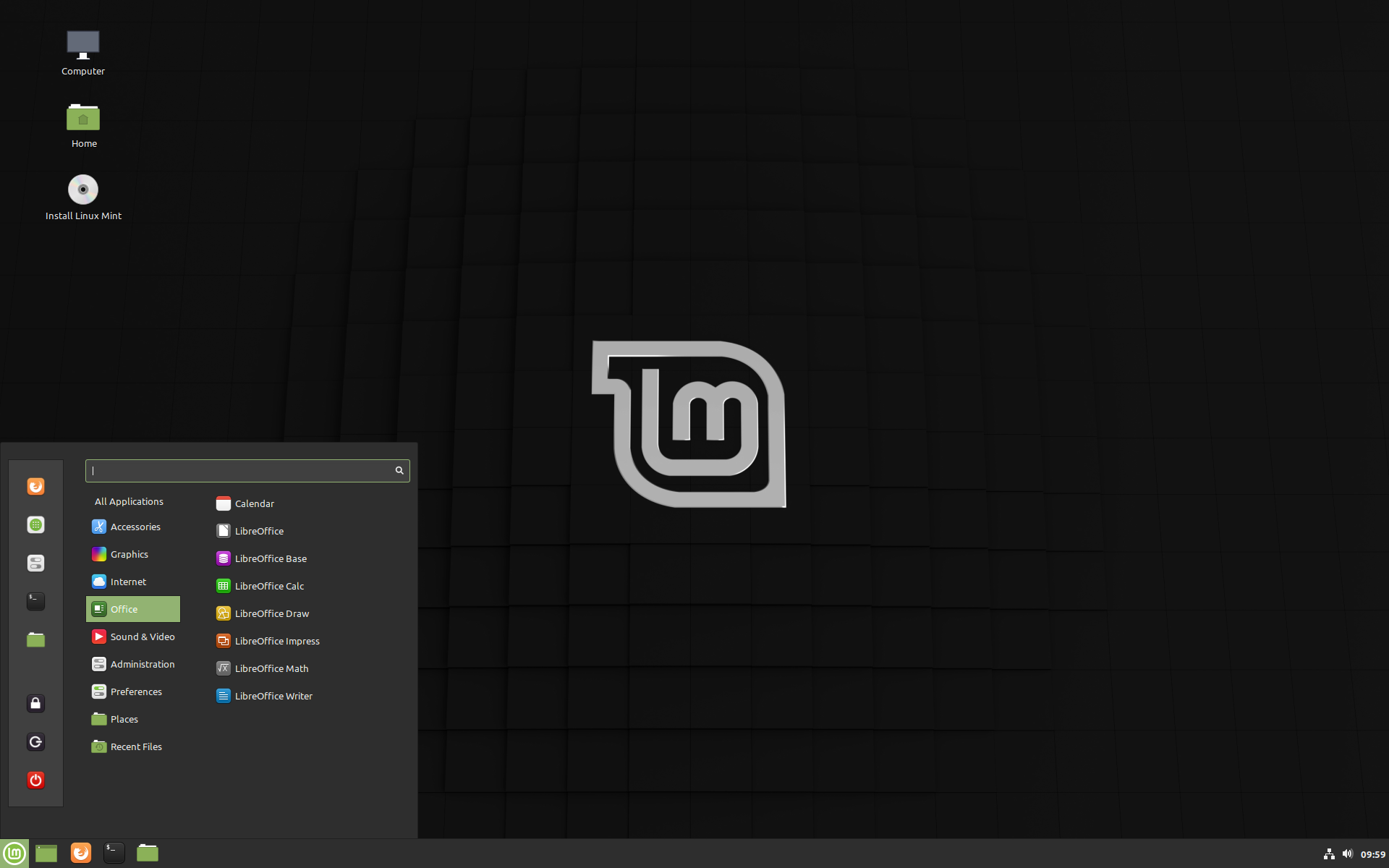Screen dimensions: 1389x868
Task: Toggle Internet category visibility
Action: [132, 581]
